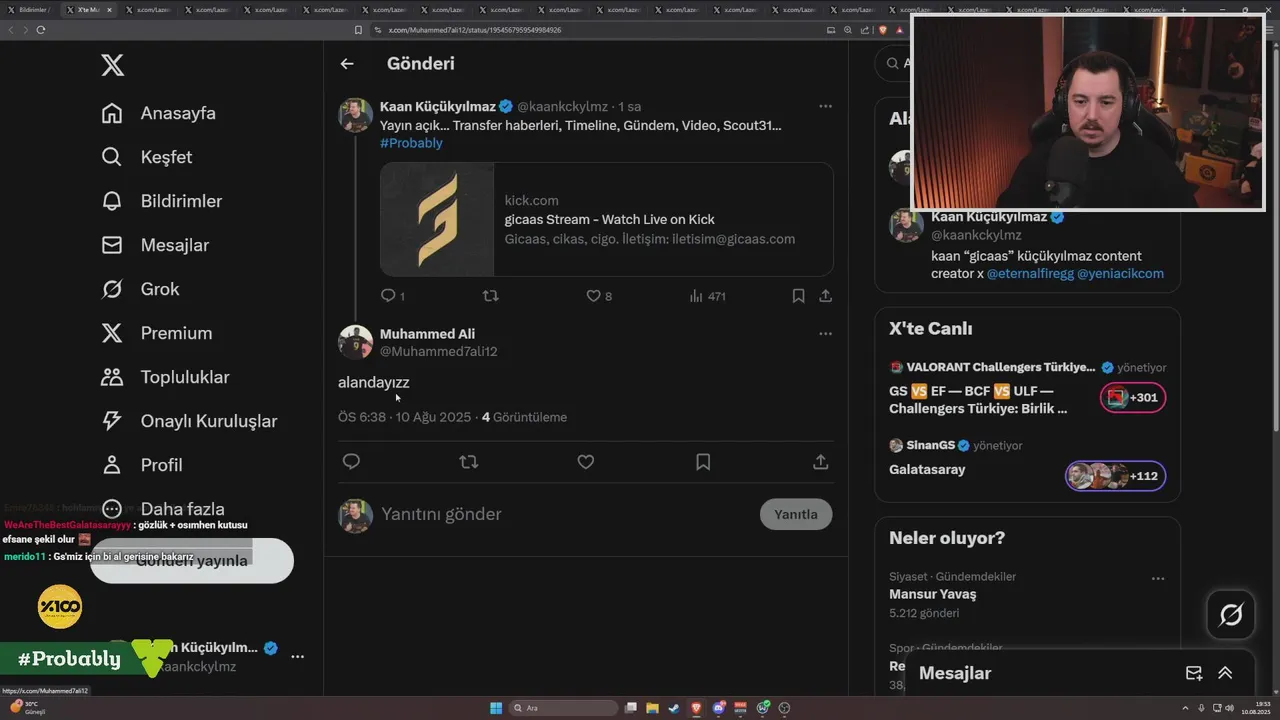
Task: Bookmark the alandayızz post
Action: pyautogui.click(x=703, y=462)
